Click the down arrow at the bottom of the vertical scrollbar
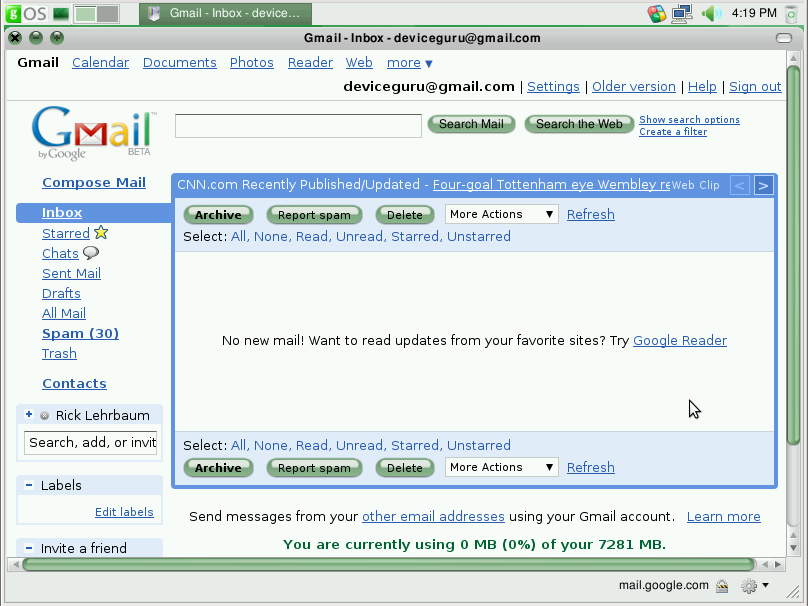Screen dimensions: 808x606 coord(794,548)
